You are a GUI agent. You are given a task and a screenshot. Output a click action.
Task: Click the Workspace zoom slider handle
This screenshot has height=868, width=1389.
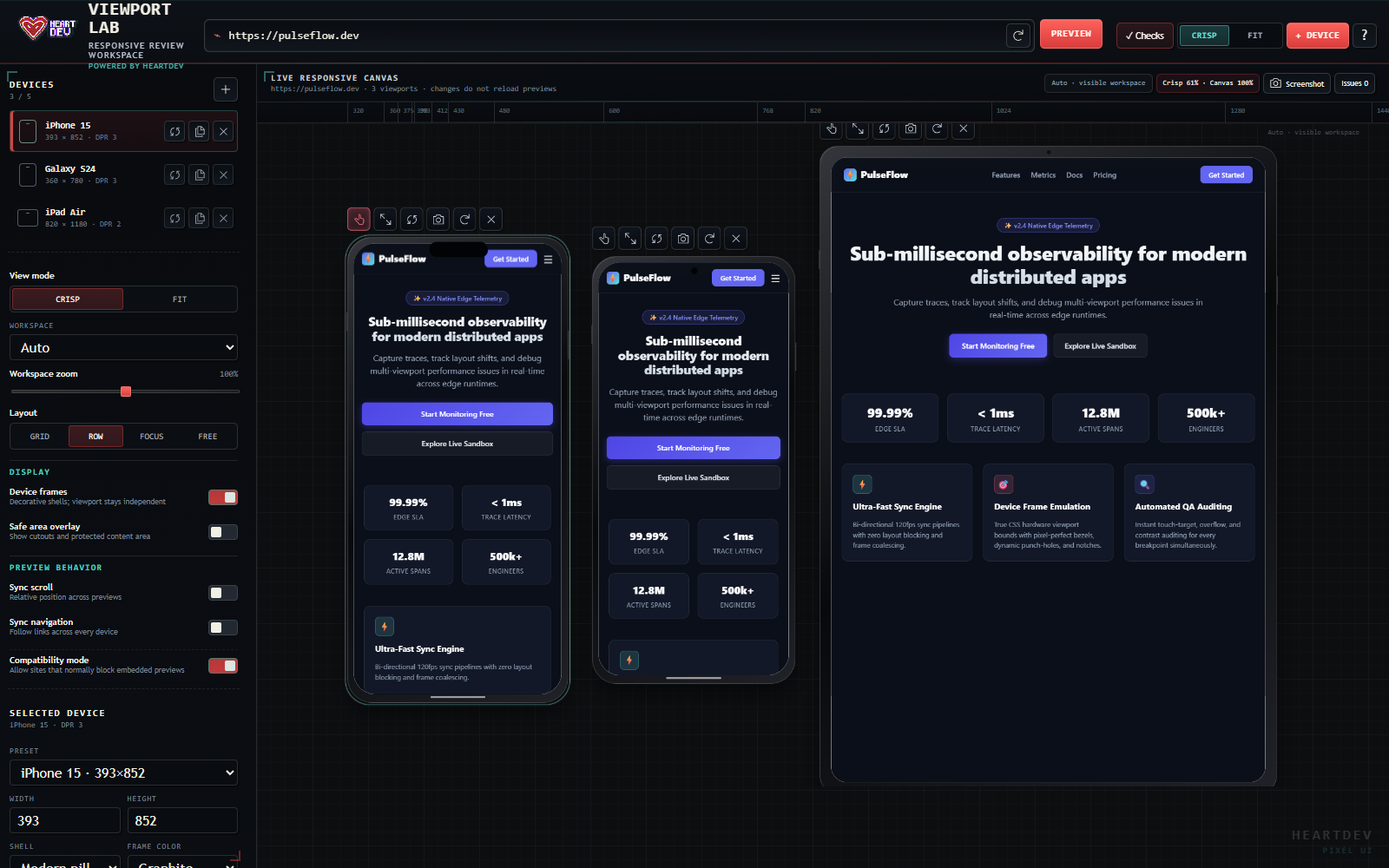pyautogui.click(x=126, y=391)
